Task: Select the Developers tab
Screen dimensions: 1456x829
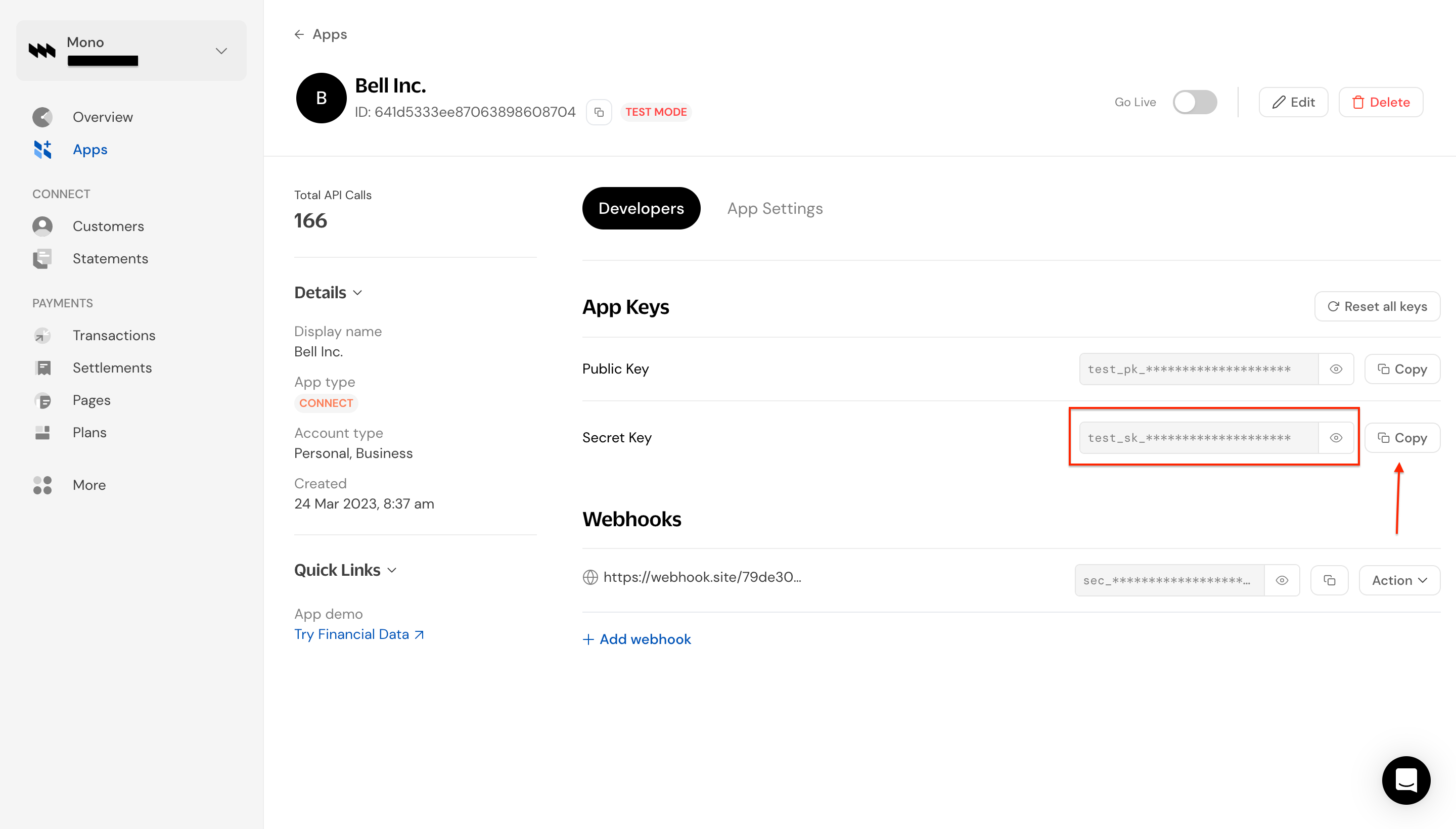Action: [641, 208]
